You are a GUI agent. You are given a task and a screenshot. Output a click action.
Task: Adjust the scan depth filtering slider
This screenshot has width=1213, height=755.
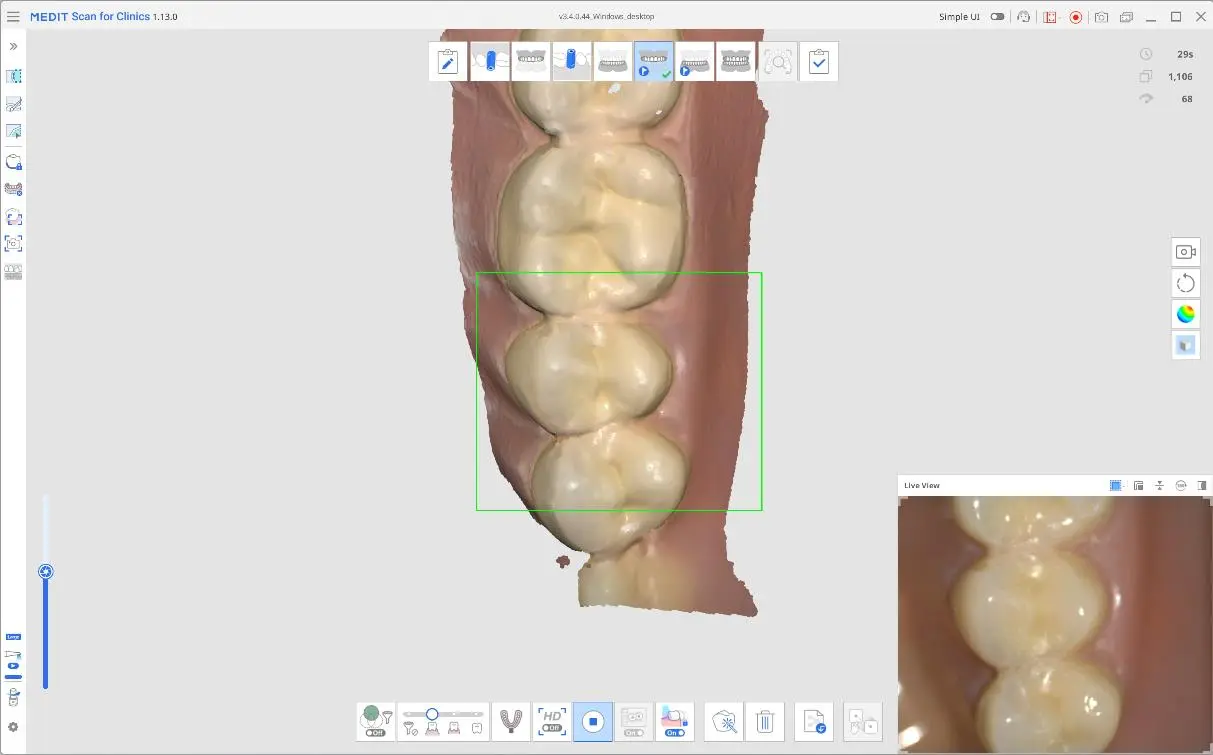(432, 714)
